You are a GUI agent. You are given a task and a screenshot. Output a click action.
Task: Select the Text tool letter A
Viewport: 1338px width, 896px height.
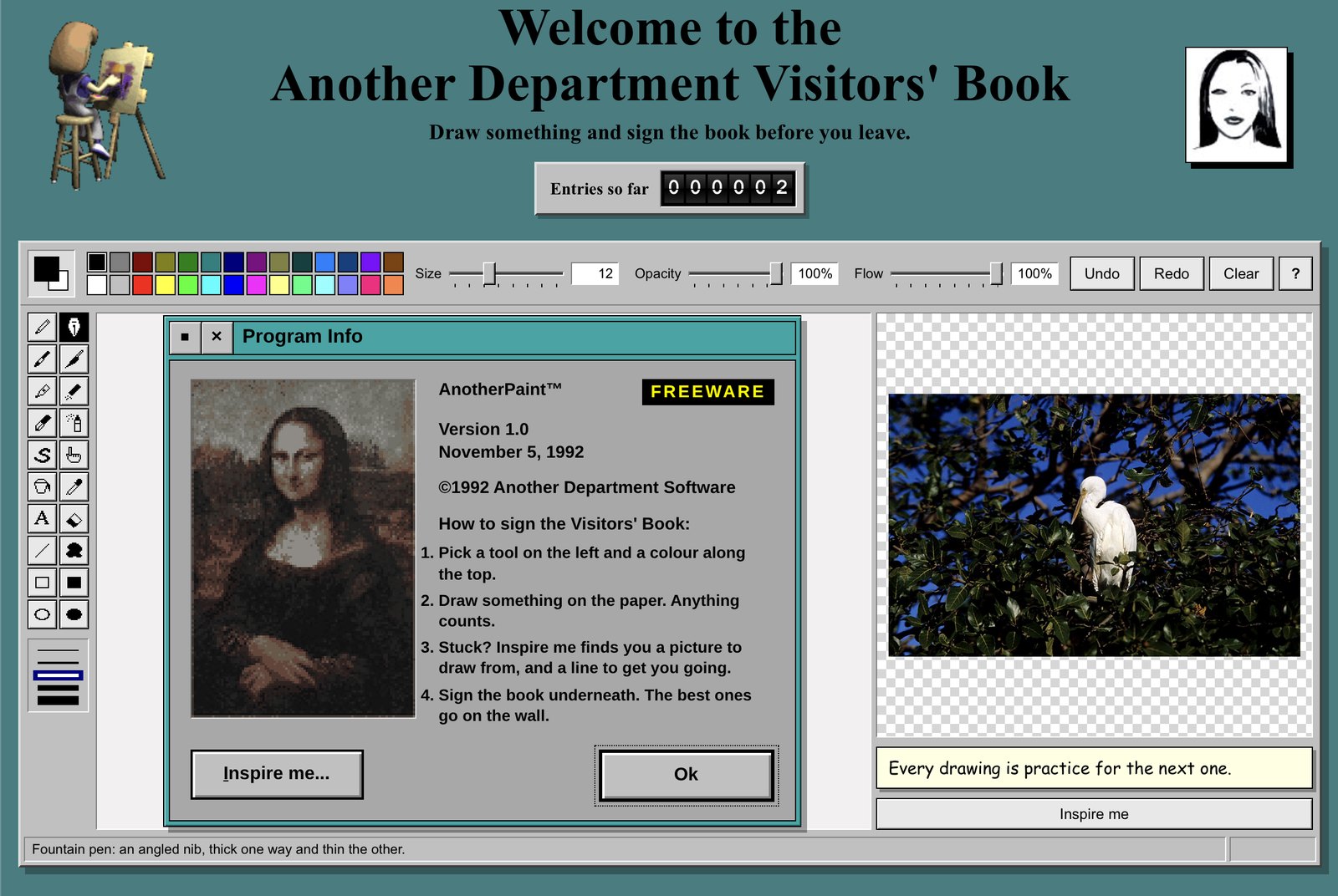tap(42, 518)
